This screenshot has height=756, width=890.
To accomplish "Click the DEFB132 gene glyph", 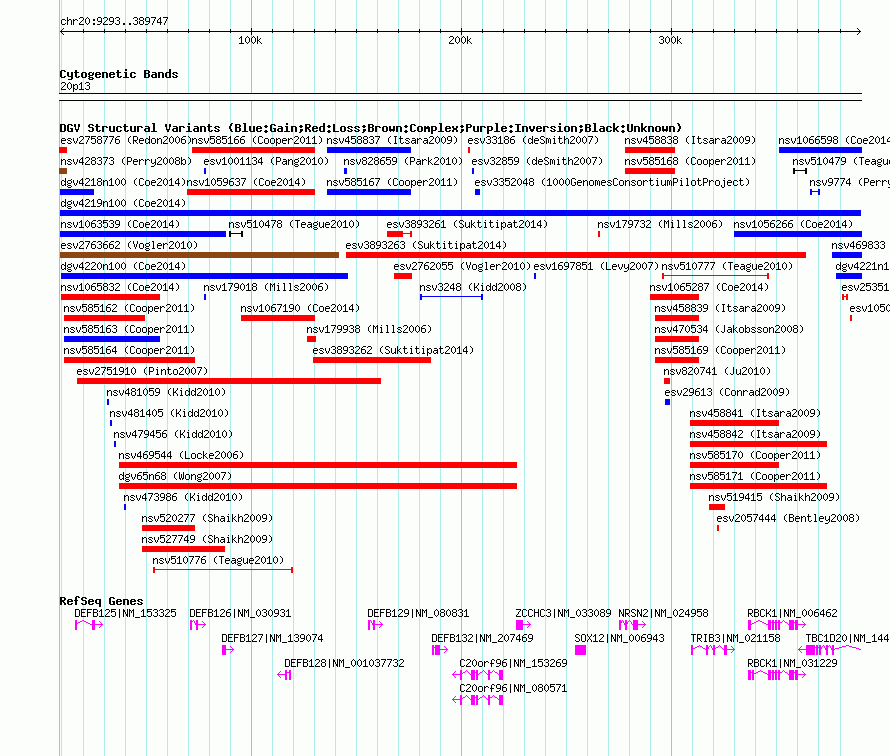I will tap(440, 650).
